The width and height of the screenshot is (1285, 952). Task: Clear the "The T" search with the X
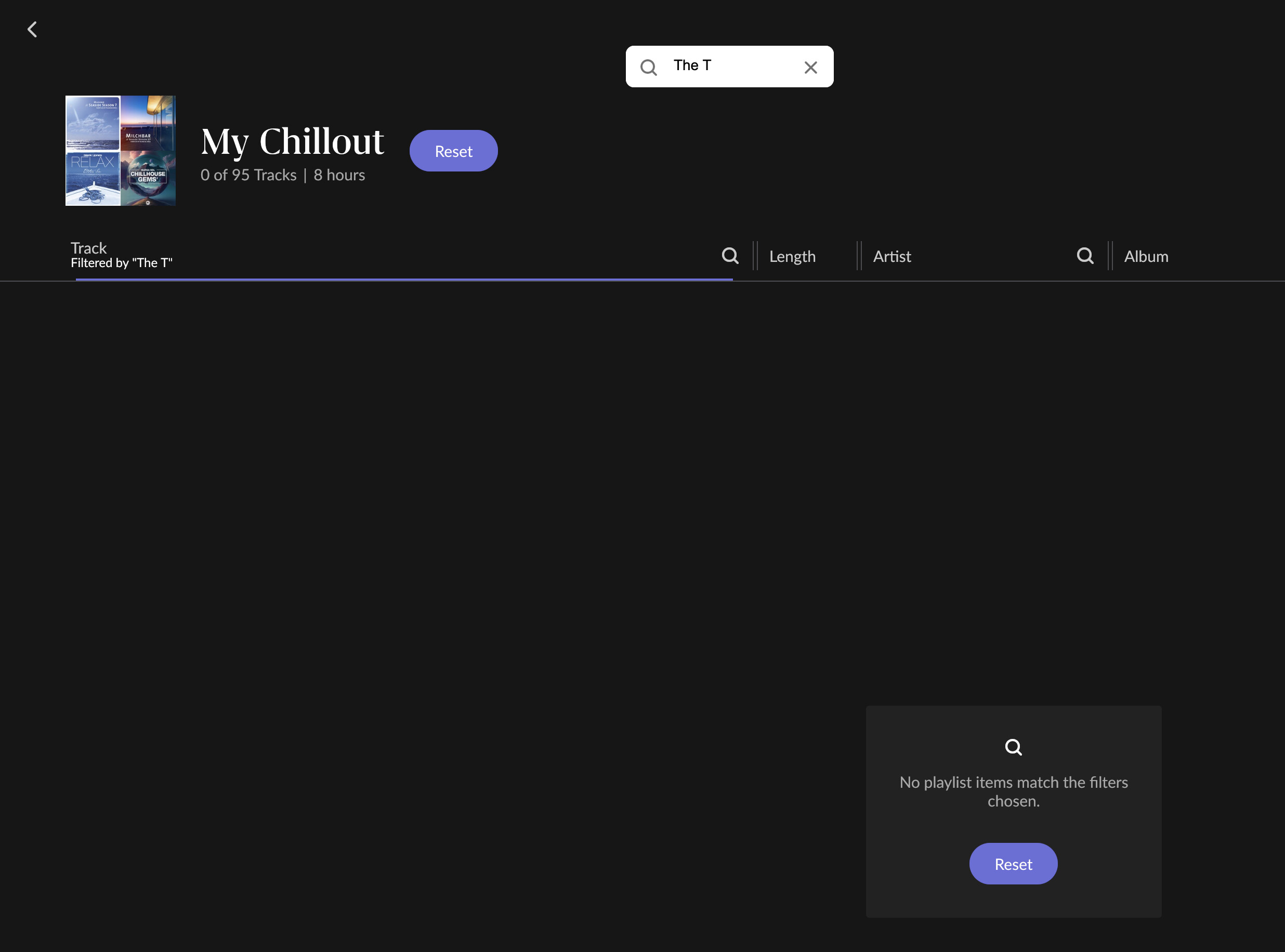click(x=810, y=68)
